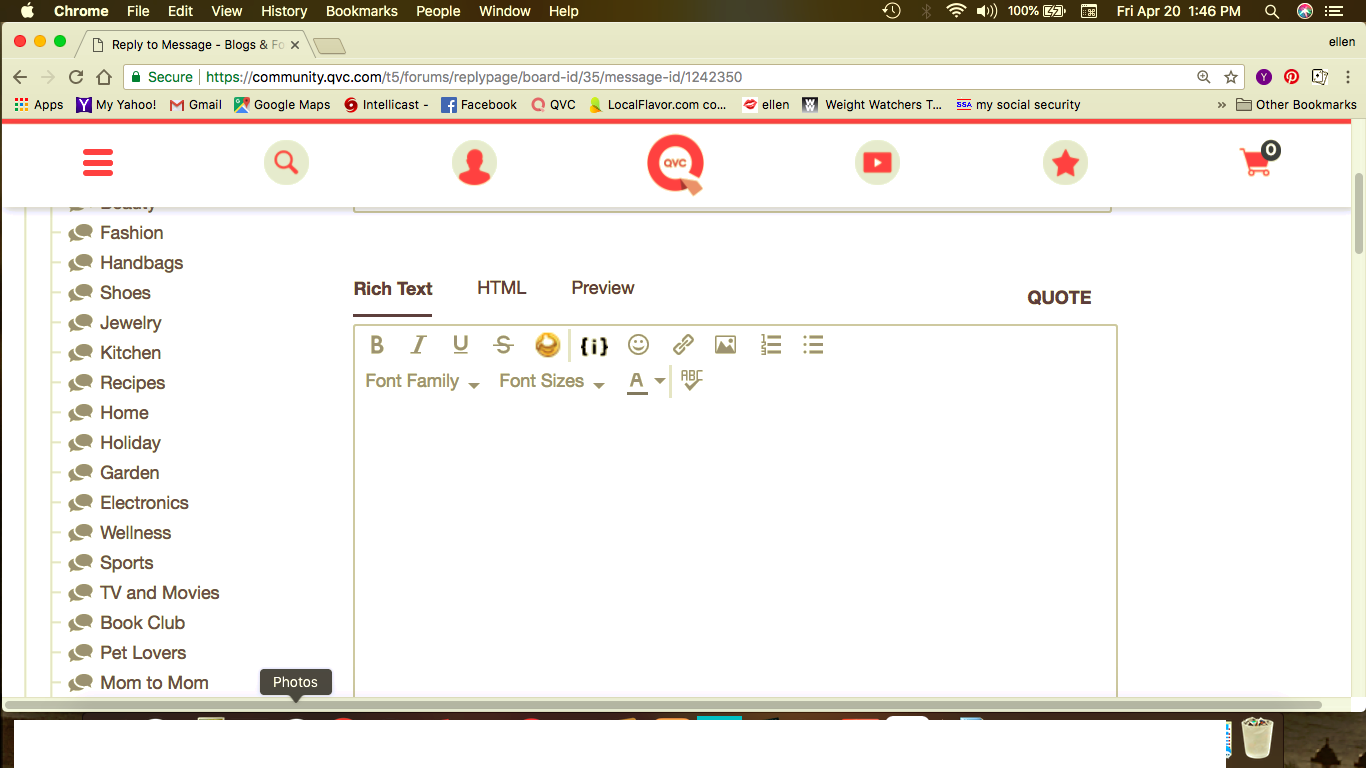Image resolution: width=1366 pixels, height=768 pixels.
Task: Open the shopping cart icon
Action: coord(1258,161)
